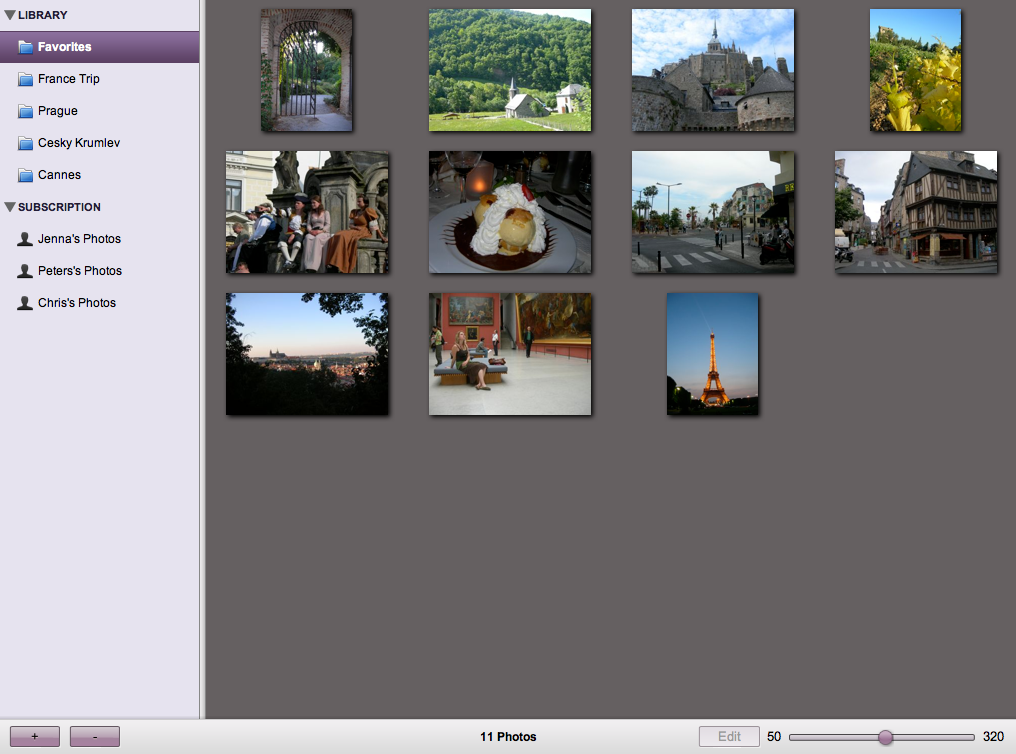Click the thumbnail size slider handle
This screenshot has height=754, width=1016.
pos(885,737)
